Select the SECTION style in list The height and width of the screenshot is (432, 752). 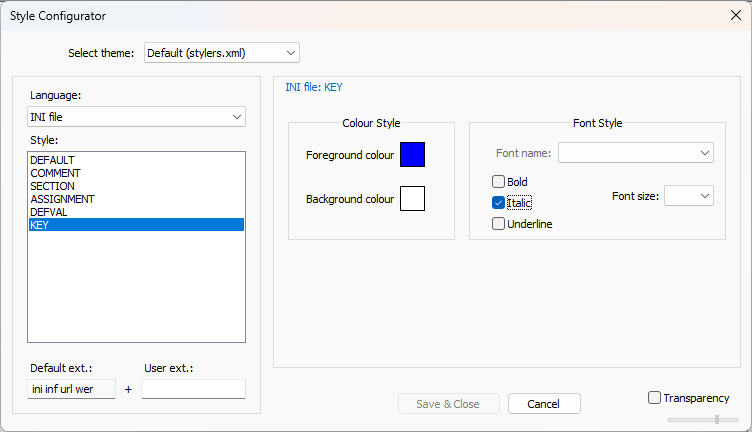(52, 186)
